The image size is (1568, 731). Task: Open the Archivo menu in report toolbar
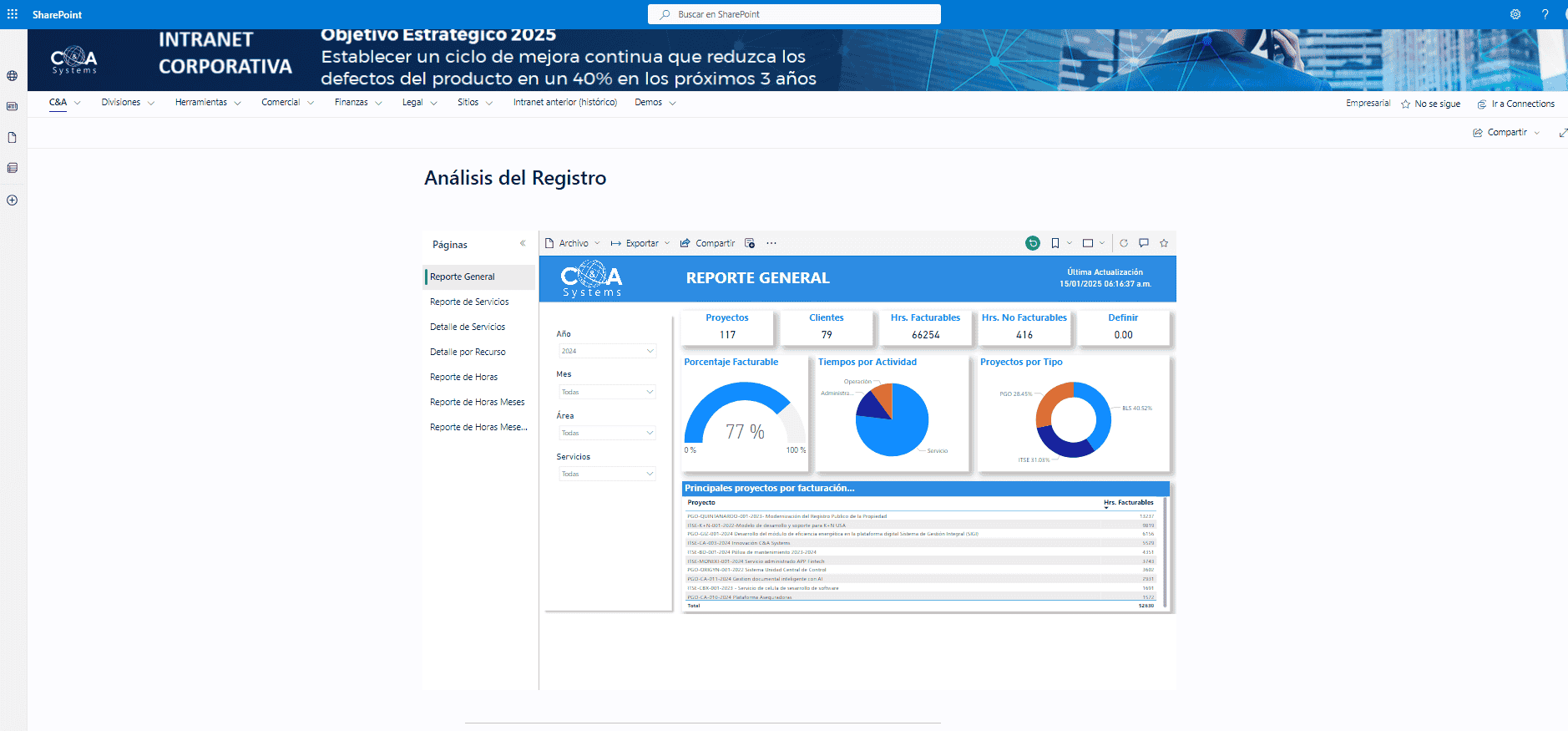(573, 243)
